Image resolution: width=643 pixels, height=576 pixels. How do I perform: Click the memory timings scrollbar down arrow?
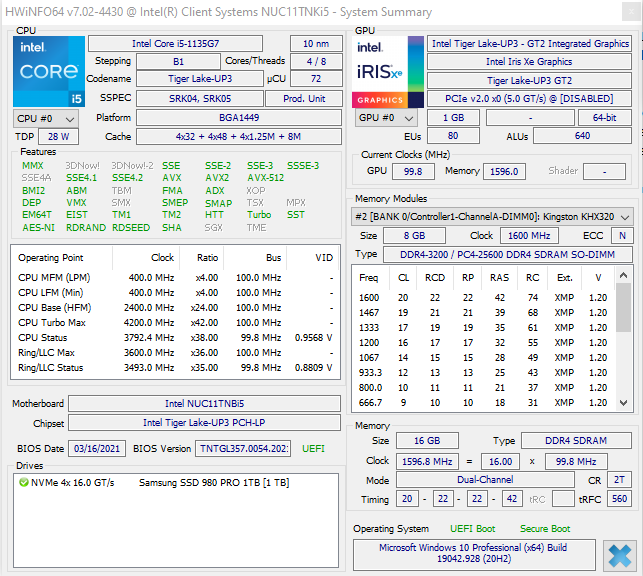point(623,403)
